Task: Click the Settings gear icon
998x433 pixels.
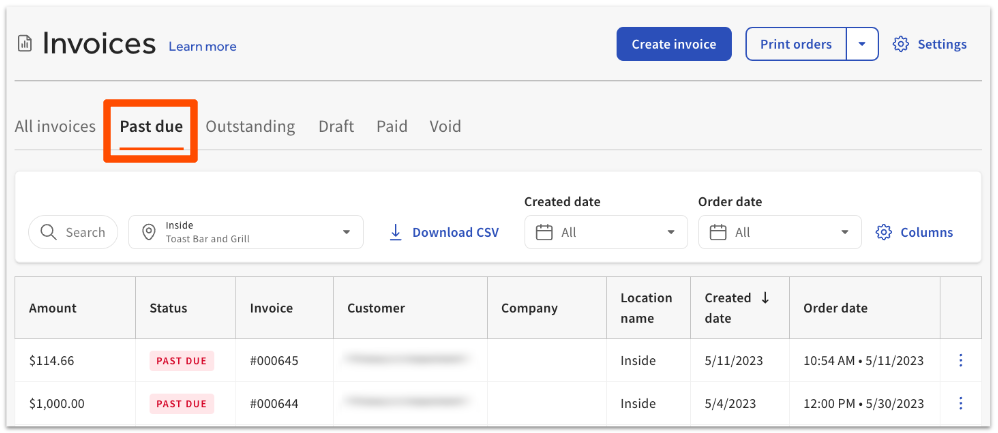Action: click(x=900, y=45)
